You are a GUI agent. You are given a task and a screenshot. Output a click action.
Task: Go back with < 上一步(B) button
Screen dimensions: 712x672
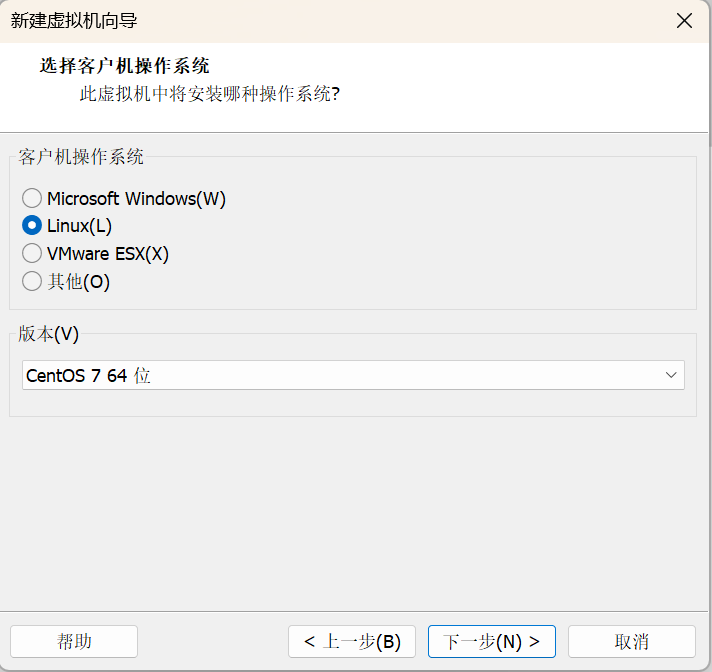352,642
